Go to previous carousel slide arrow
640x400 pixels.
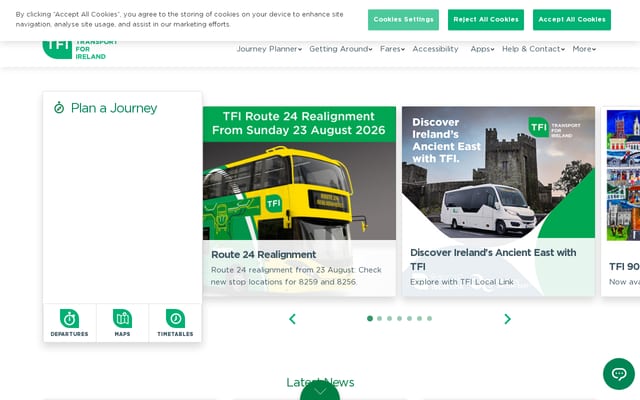coord(292,319)
